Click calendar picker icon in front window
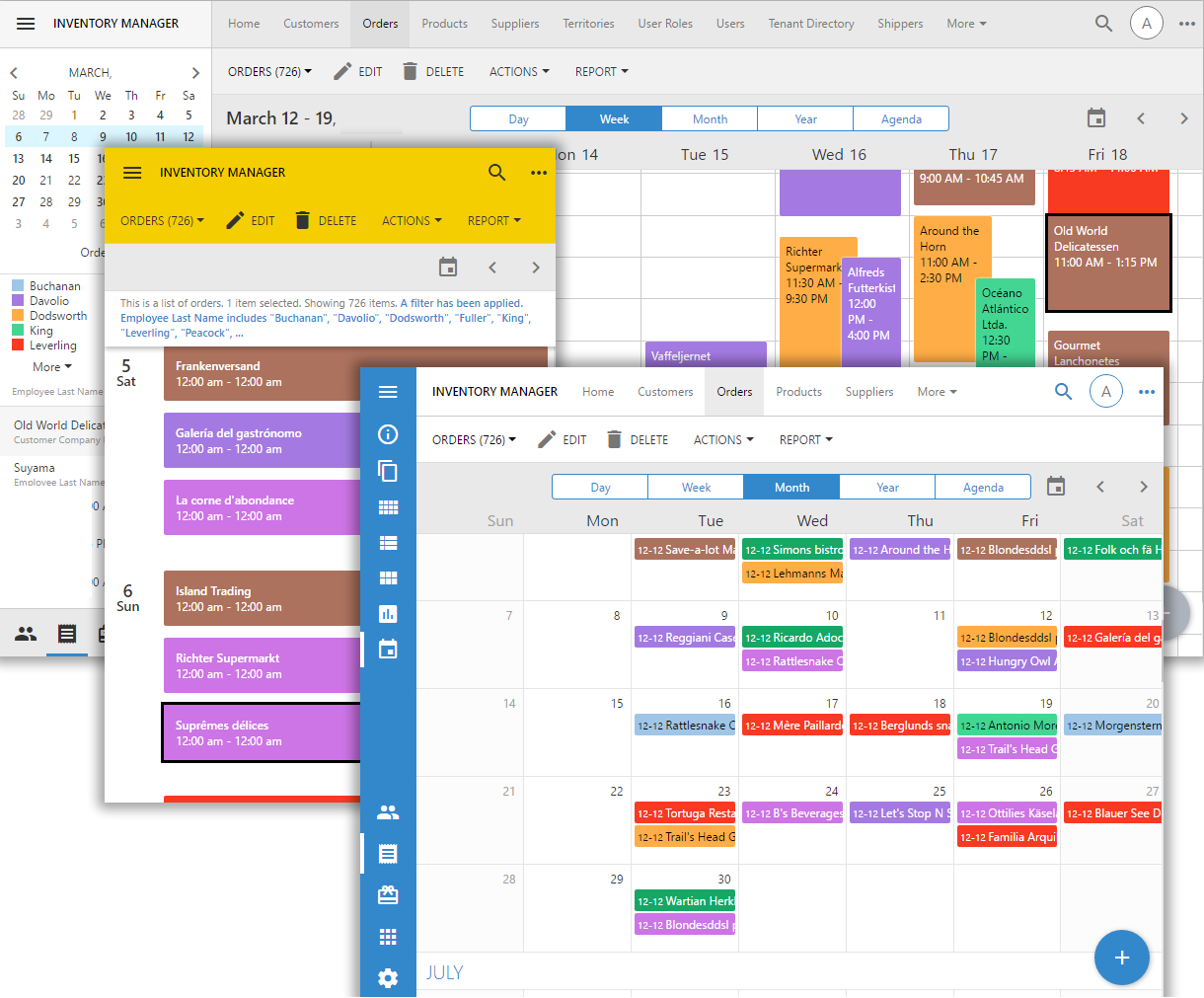The height and width of the screenshot is (998, 1204). pyautogui.click(x=1056, y=486)
